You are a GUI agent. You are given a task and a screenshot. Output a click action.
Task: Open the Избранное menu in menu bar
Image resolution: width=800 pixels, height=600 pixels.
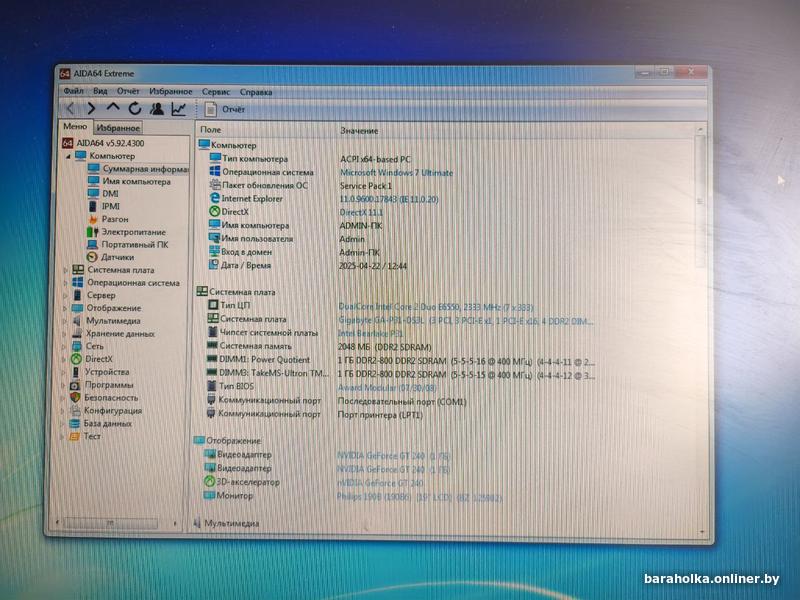point(170,91)
